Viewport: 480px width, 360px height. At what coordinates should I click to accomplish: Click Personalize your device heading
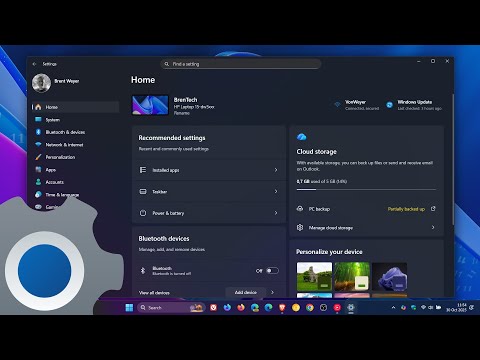(x=329, y=252)
